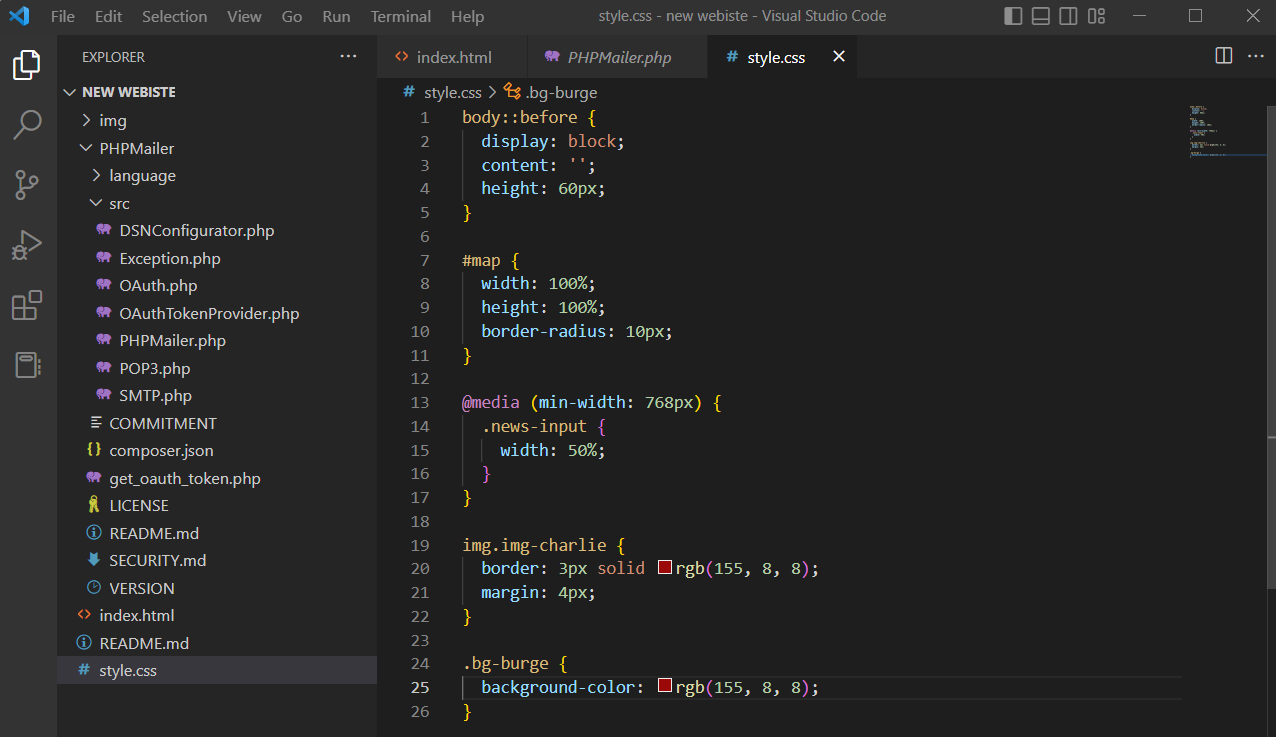Collapse the src folder
Viewport: 1276px width, 737px height.
(118, 203)
